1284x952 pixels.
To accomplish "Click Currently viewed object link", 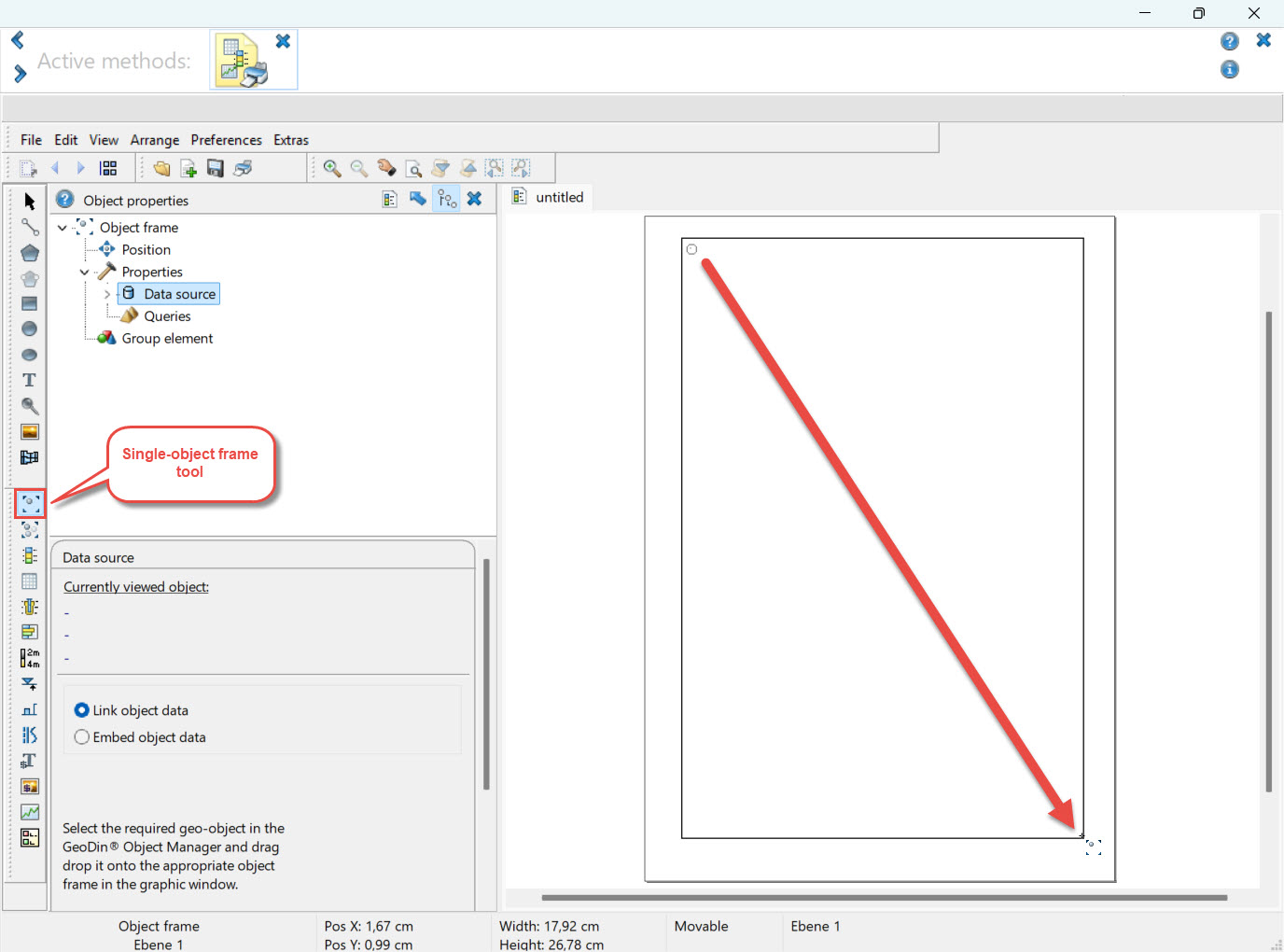I will tap(136, 587).
